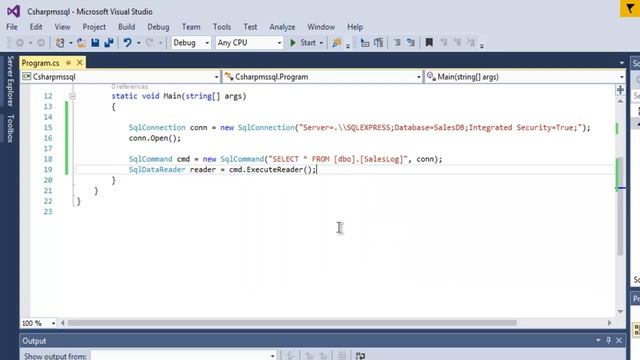Open the Build menu
The image size is (640, 360).
(x=127, y=27)
